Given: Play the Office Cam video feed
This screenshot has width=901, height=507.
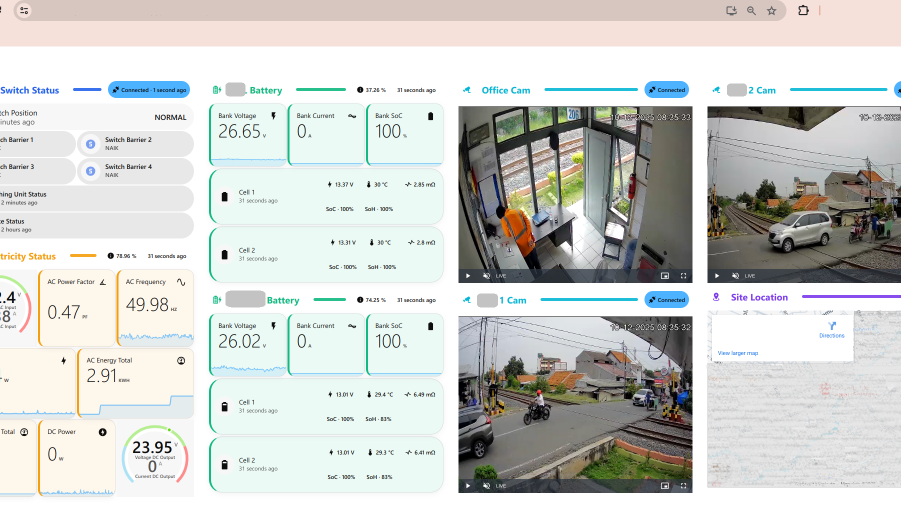Looking at the screenshot, I should coord(467,276).
